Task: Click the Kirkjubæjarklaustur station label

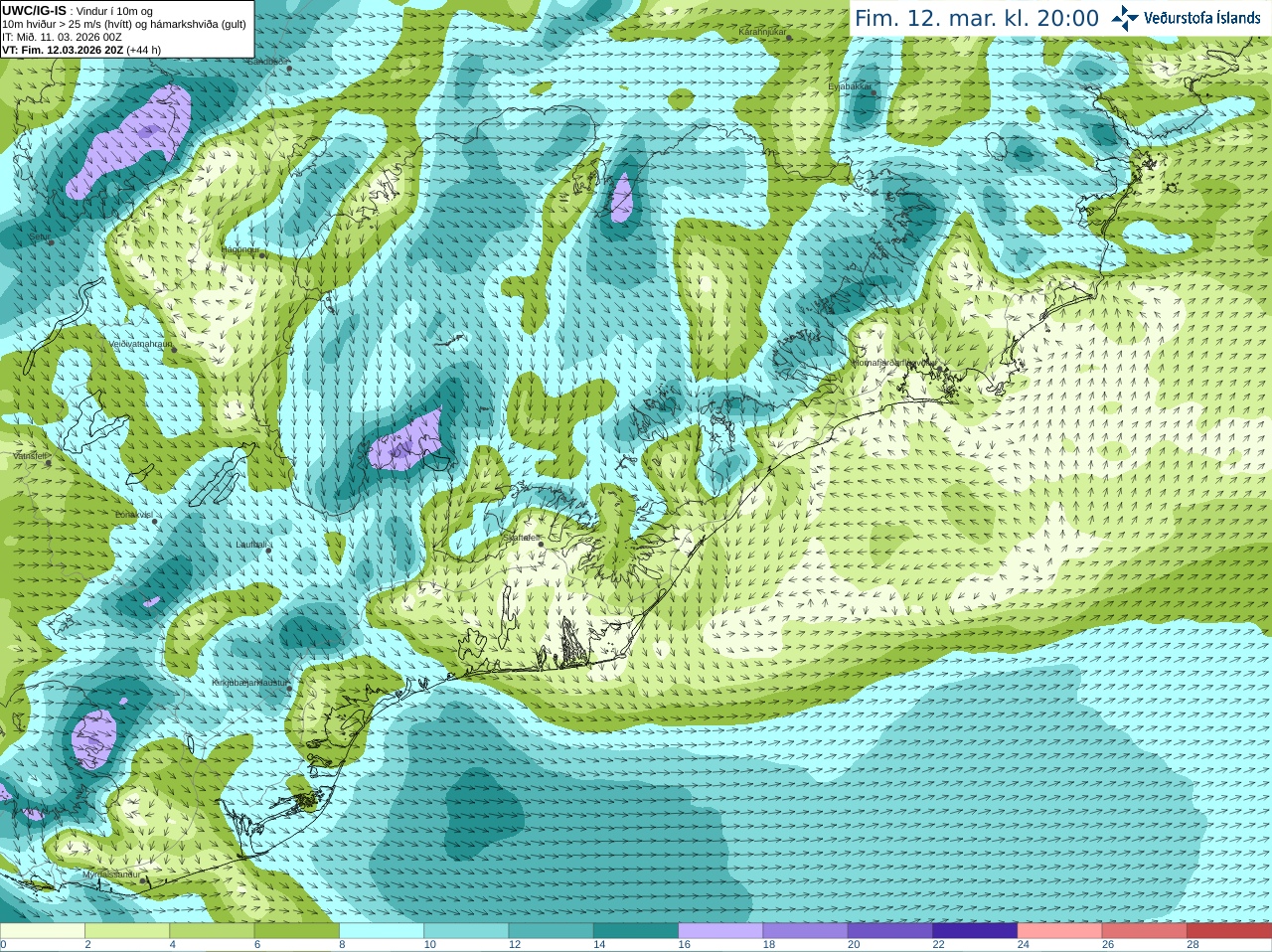Action: (x=250, y=683)
